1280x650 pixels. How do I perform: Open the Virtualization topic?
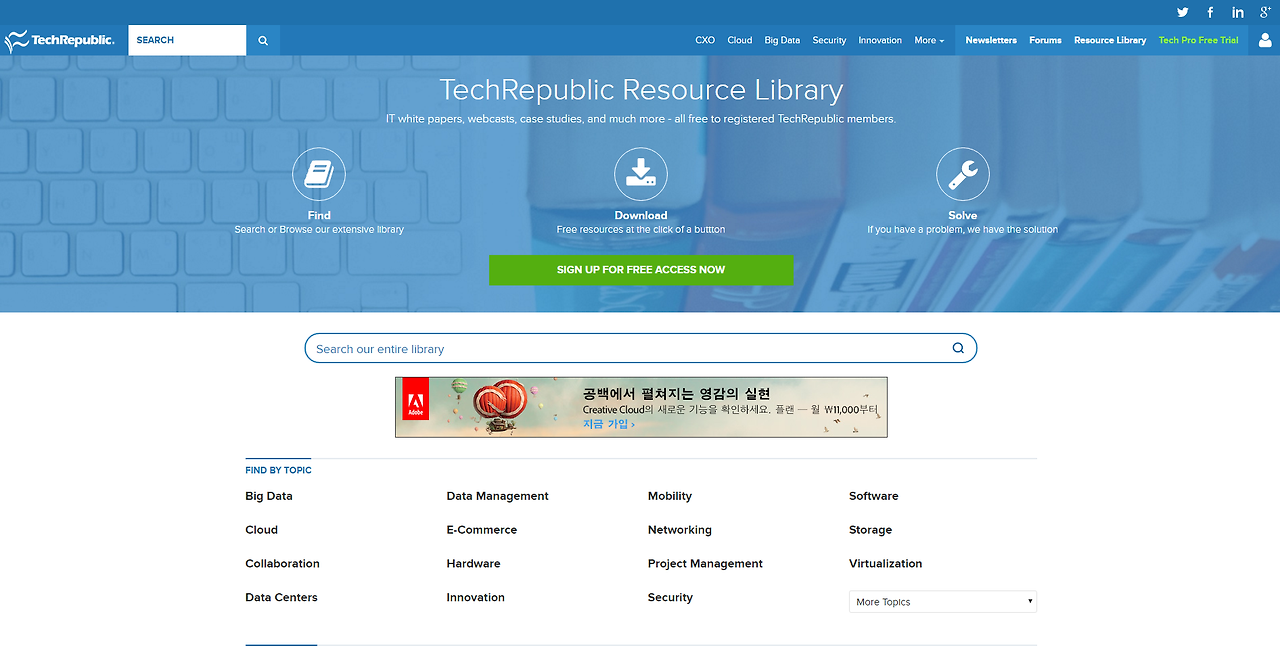pos(886,564)
